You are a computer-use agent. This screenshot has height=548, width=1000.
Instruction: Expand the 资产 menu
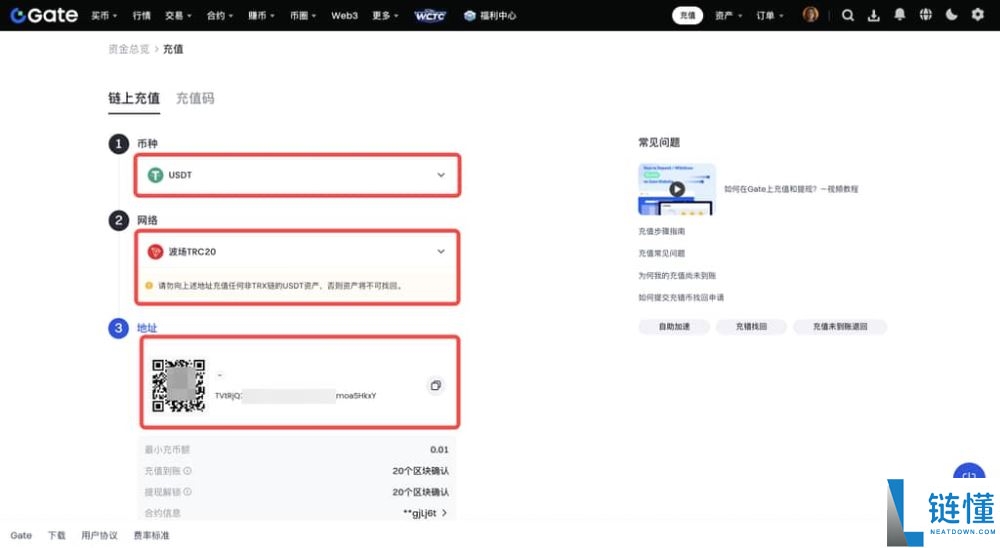click(x=728, y=15)
